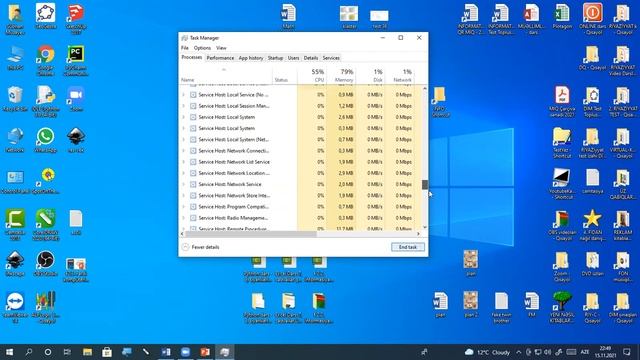Open the Control Panel desktop icon
This screenshot has height=360, width=640.
tap(15, 181)
